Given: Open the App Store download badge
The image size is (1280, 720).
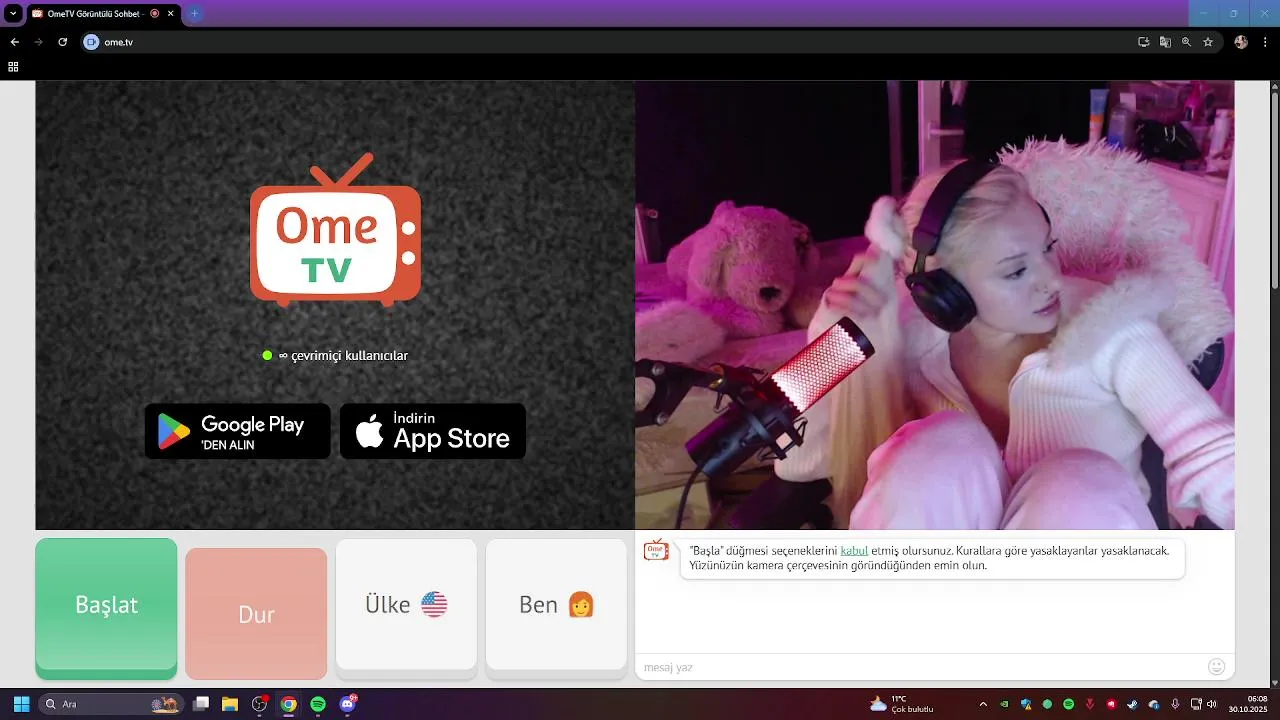Looking at the screenshot, I should 433,431.
